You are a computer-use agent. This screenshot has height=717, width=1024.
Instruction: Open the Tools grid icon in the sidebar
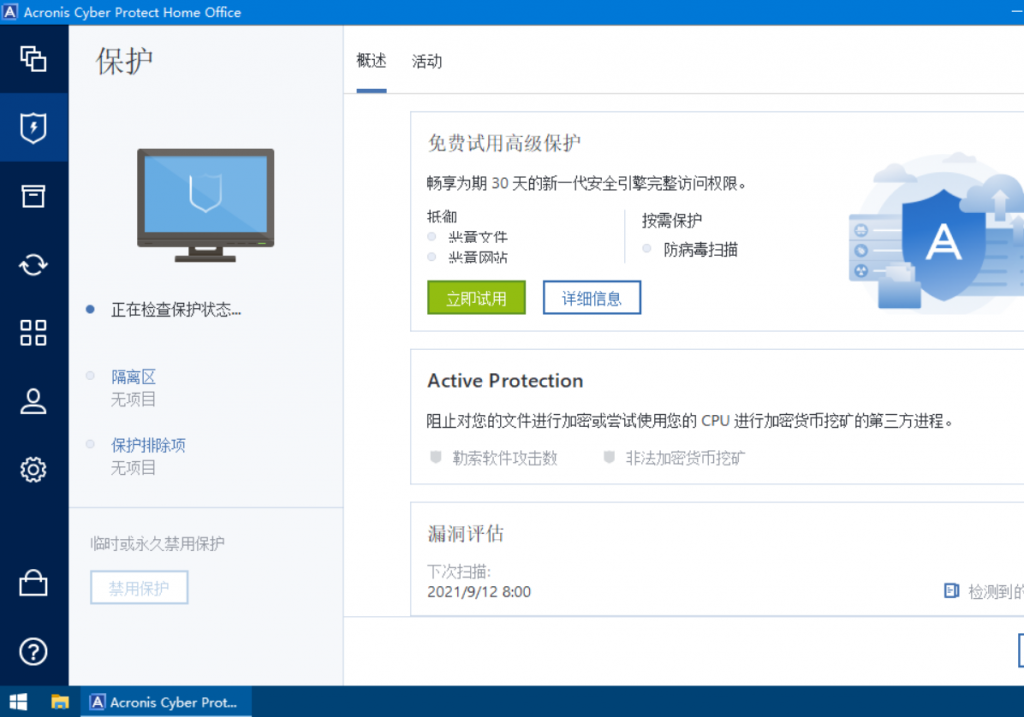pos(33,332)
